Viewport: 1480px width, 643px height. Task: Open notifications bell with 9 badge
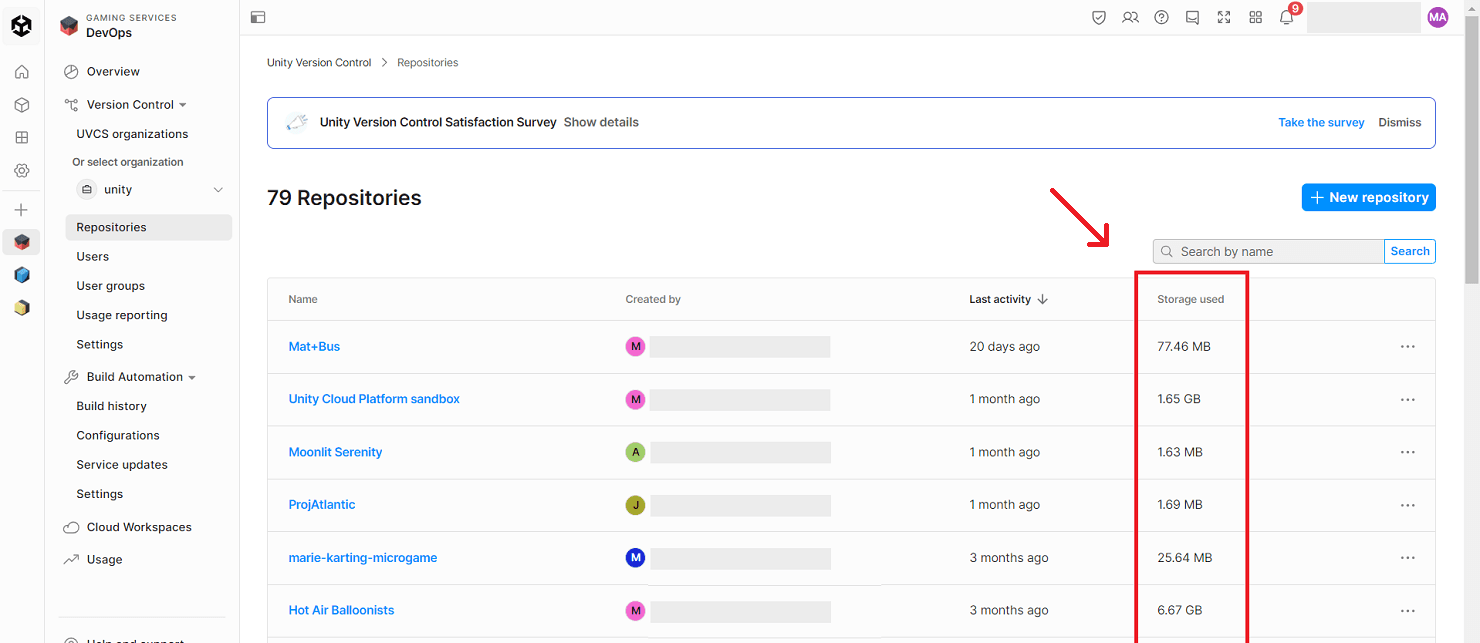[x=1286, y=18]
